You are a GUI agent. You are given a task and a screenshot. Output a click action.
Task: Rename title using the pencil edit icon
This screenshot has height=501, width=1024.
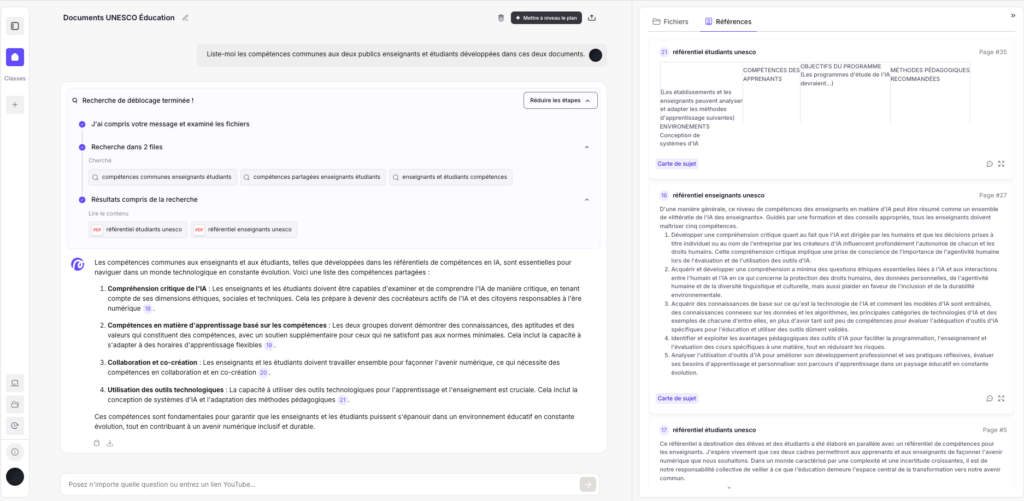coord(185,18)
